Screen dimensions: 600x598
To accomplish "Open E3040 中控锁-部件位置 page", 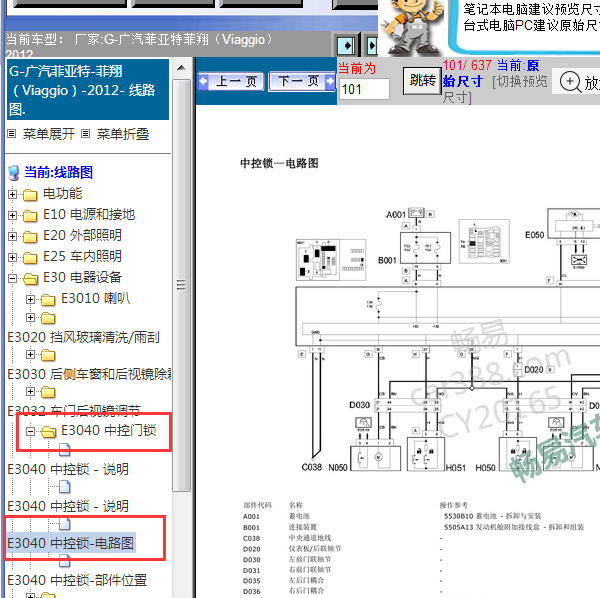I will [x=77, y=580].
